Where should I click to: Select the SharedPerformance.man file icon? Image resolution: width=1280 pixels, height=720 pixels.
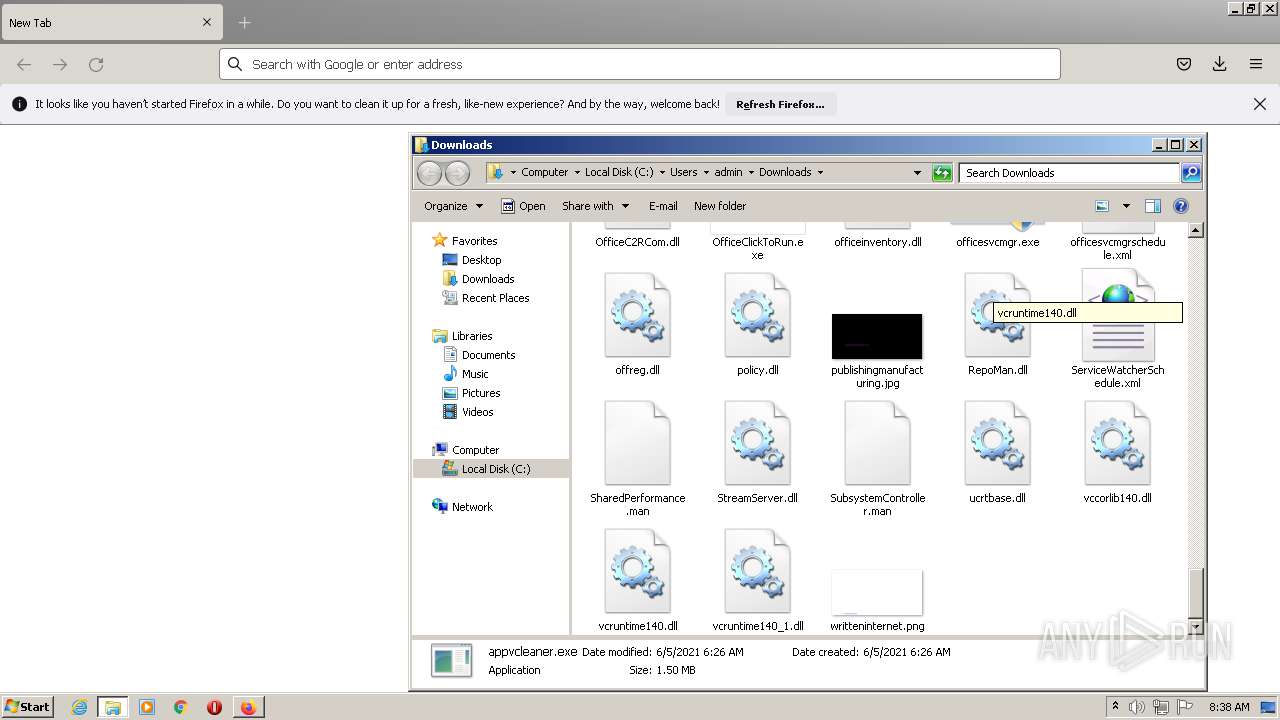(x=637, y=443)
